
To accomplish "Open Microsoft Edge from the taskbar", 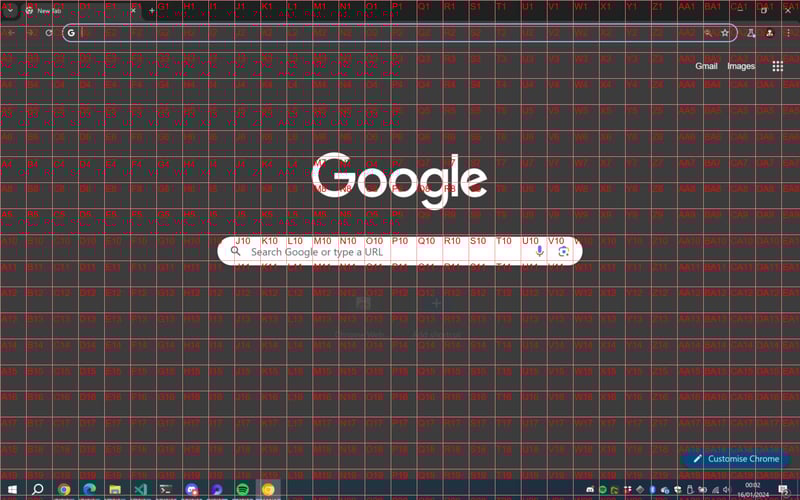I will pos(89,490).
